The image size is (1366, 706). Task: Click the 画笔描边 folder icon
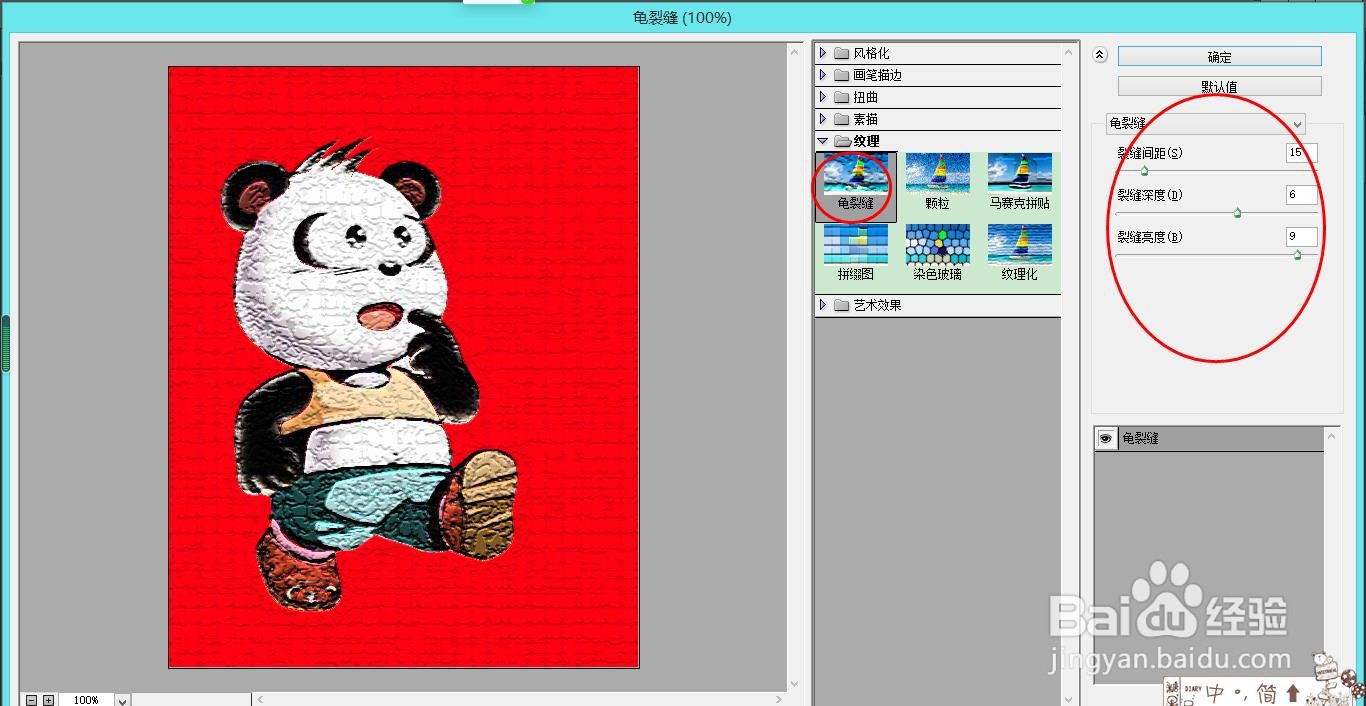tap(841, 75)
